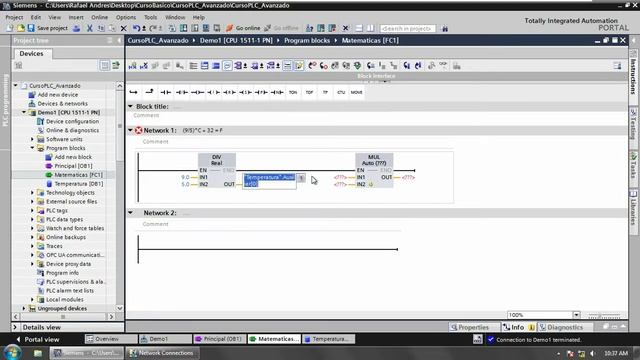This screenshot has width=640, height=360.
Task: Collapse Network 1 with the triangle
Action: tap(131, 130)
